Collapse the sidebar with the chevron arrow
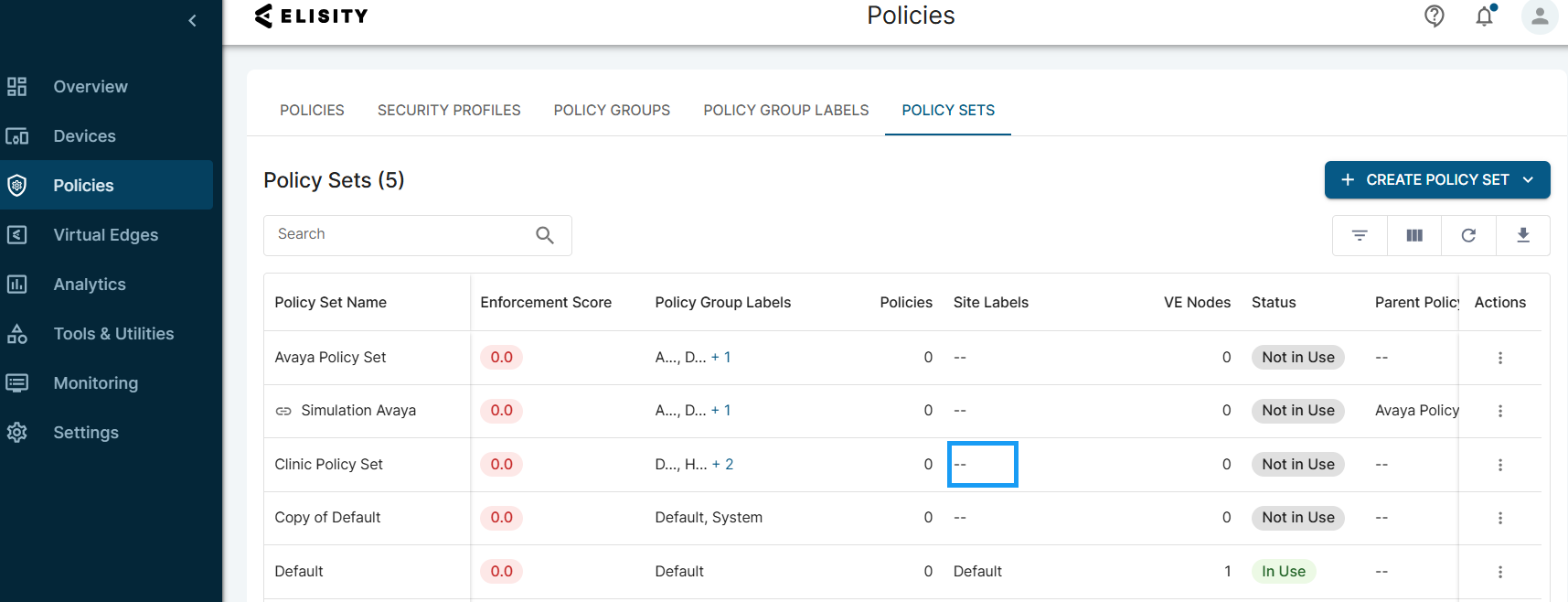1568x602 pixels. tap(192, 20)
